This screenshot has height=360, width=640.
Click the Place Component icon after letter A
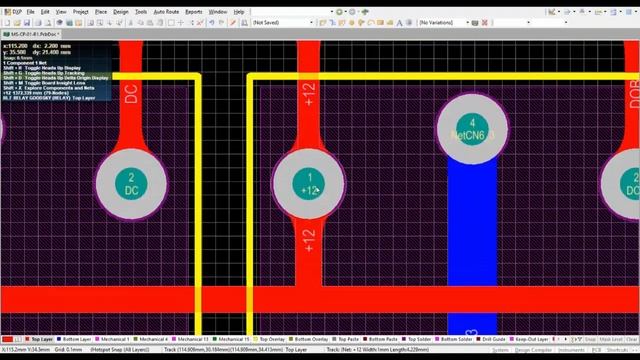pyautogui.click(x=409, y=23)
